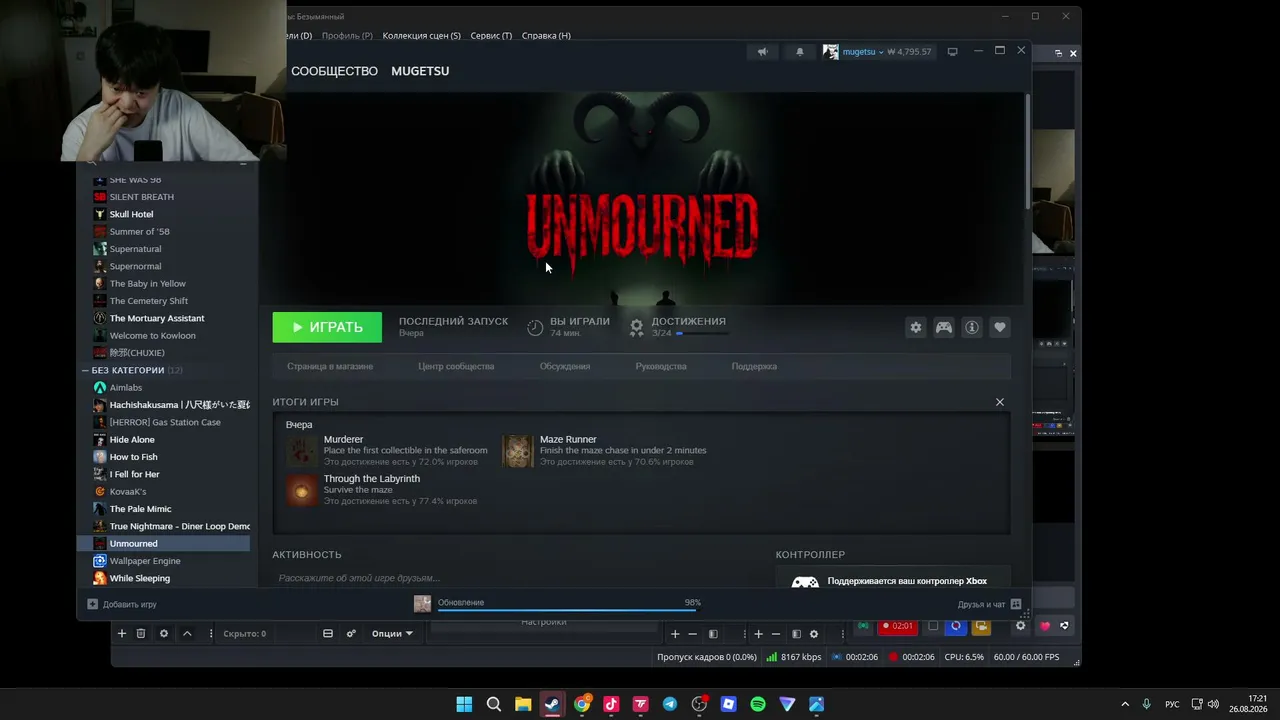Image resolution: width=1280 pixels, height=720 pixels.
Task: Click the Maze Runner achievement icon
Action: click(x=517, y=451)
